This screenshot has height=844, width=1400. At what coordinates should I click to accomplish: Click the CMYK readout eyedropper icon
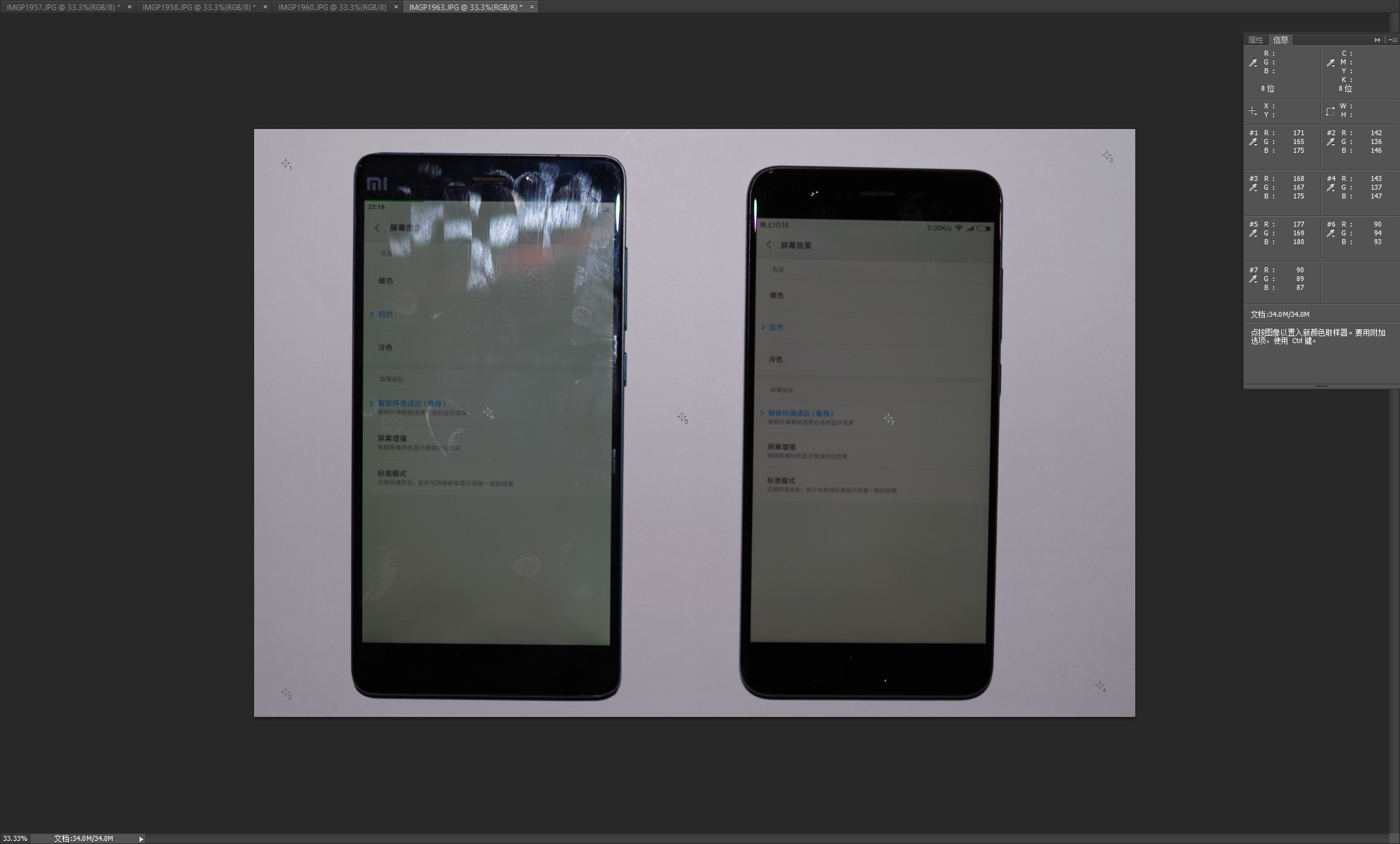click(1331, 63)
